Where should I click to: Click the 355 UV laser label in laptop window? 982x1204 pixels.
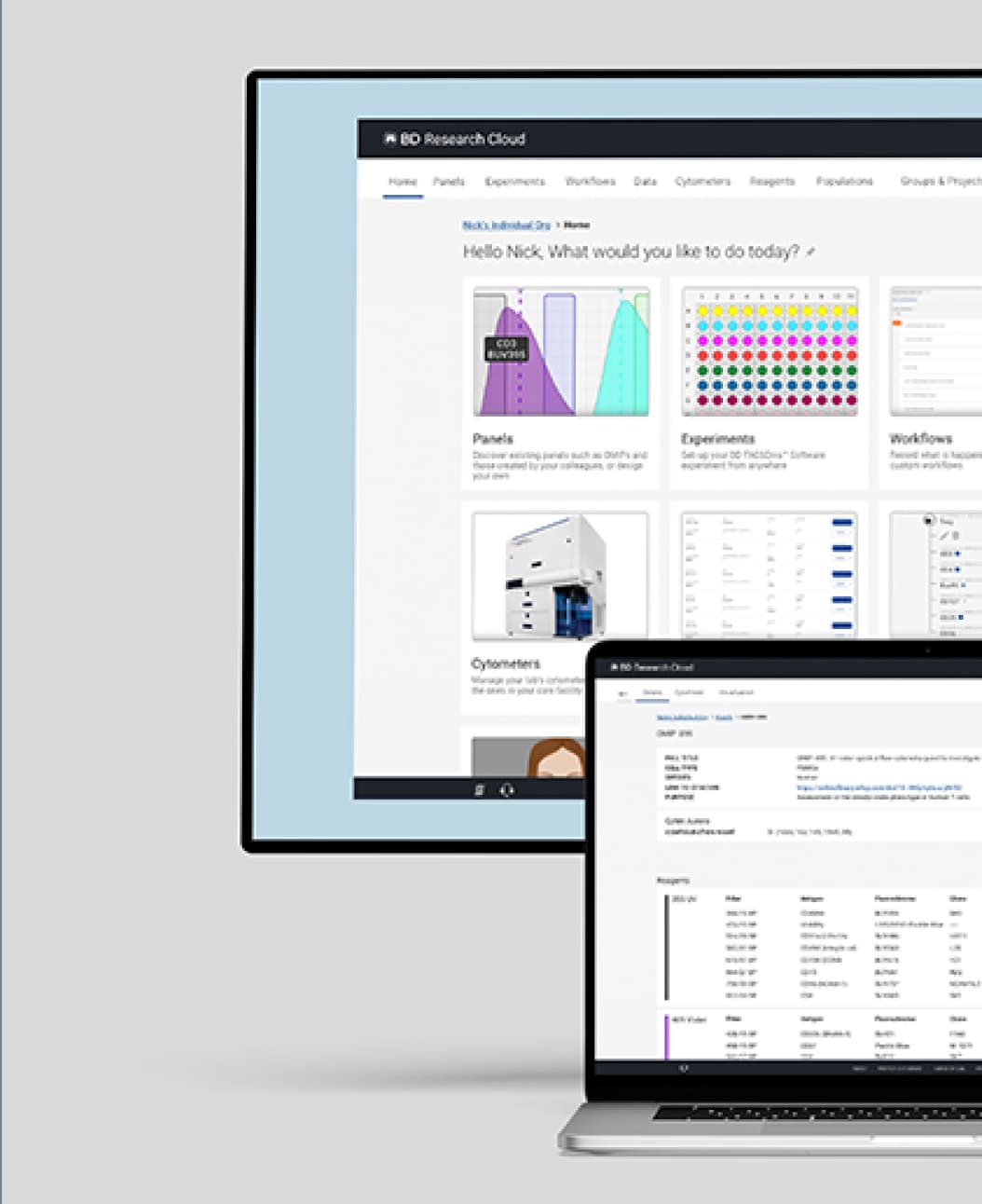[684, 899]
